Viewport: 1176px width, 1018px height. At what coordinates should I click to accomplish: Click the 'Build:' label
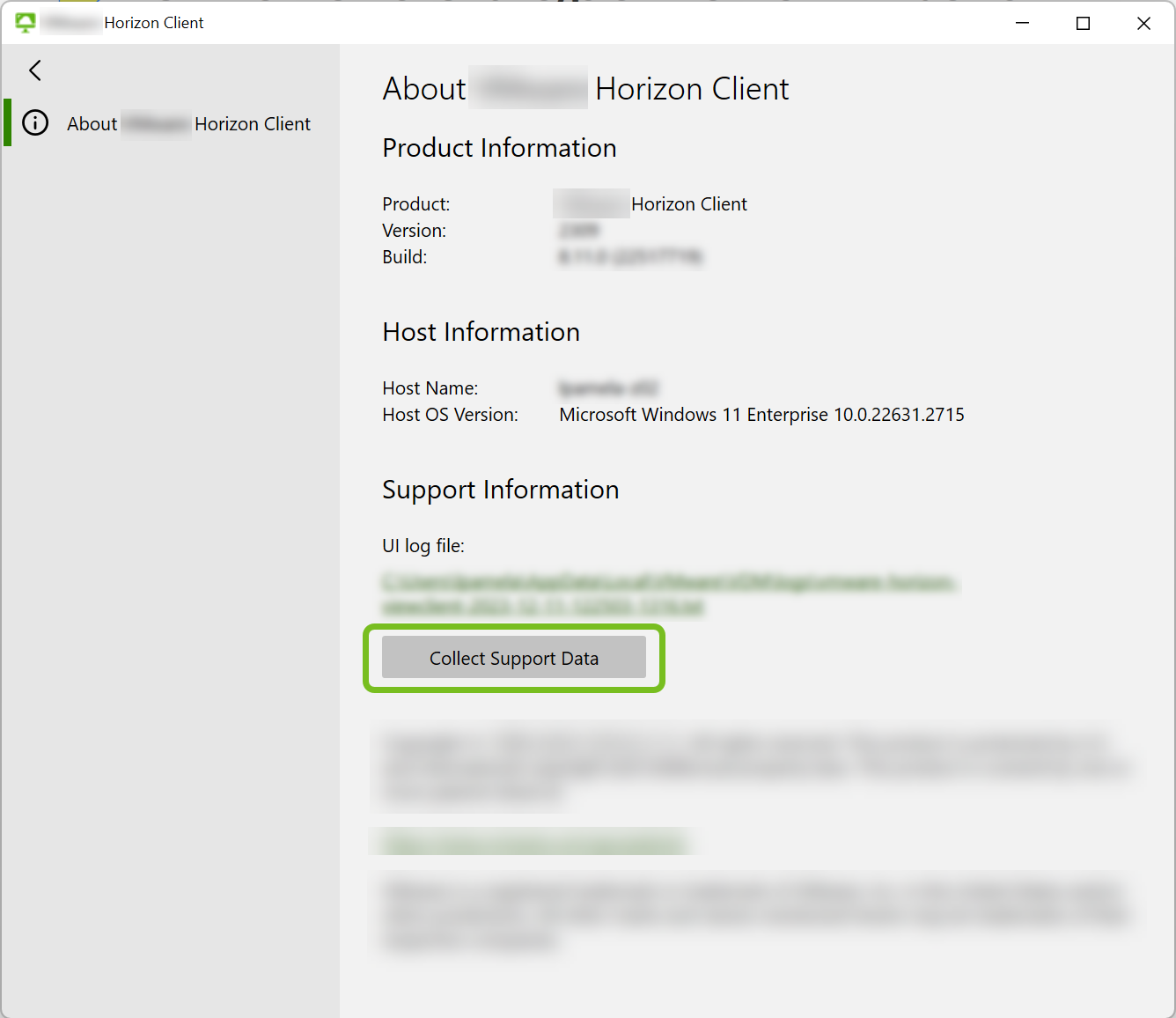tap(405, 257)
